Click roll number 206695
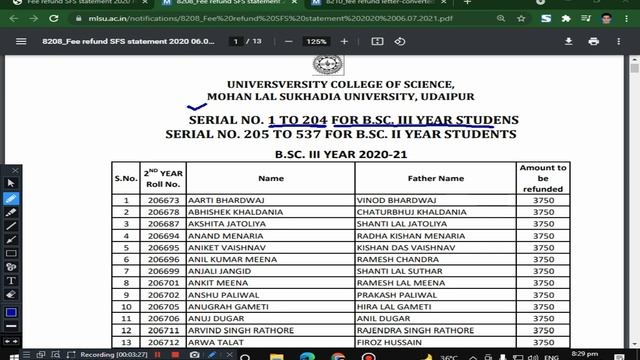Image resolution: width=640 pixels, height=360 pixels. 163,248
